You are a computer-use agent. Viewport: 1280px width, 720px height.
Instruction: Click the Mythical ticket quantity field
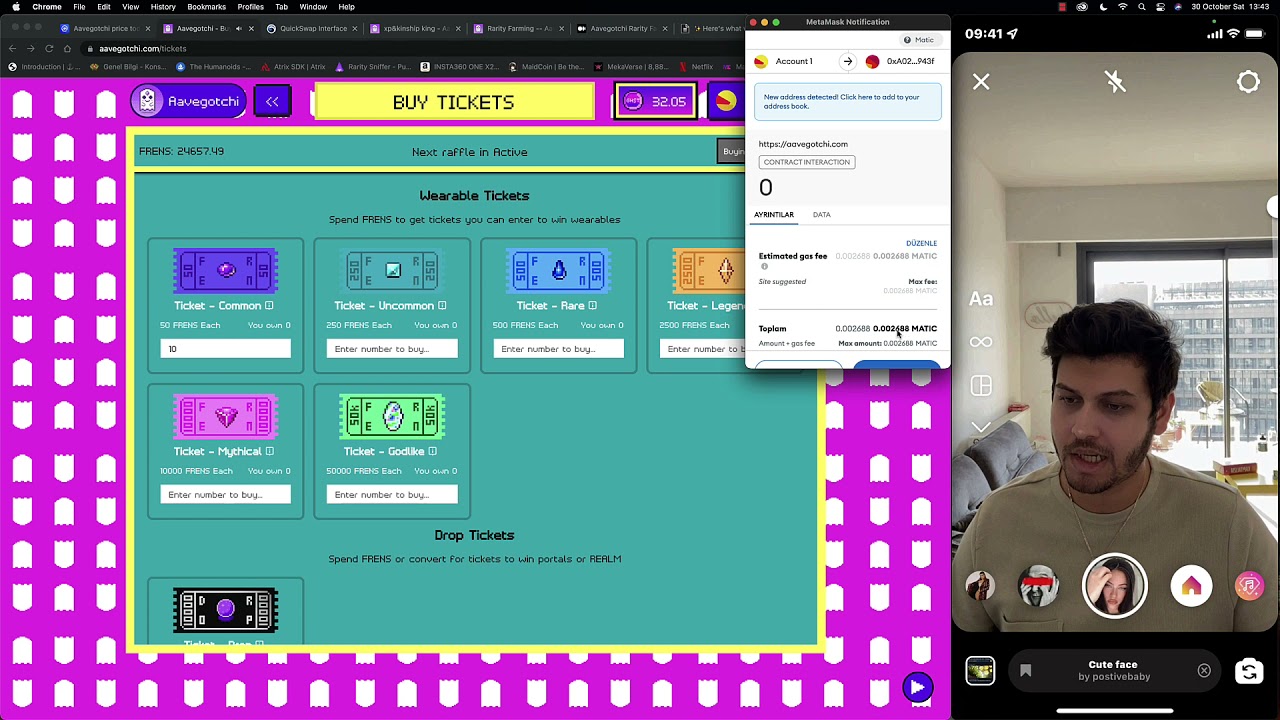pyautogui.click(x=225, y=495)
